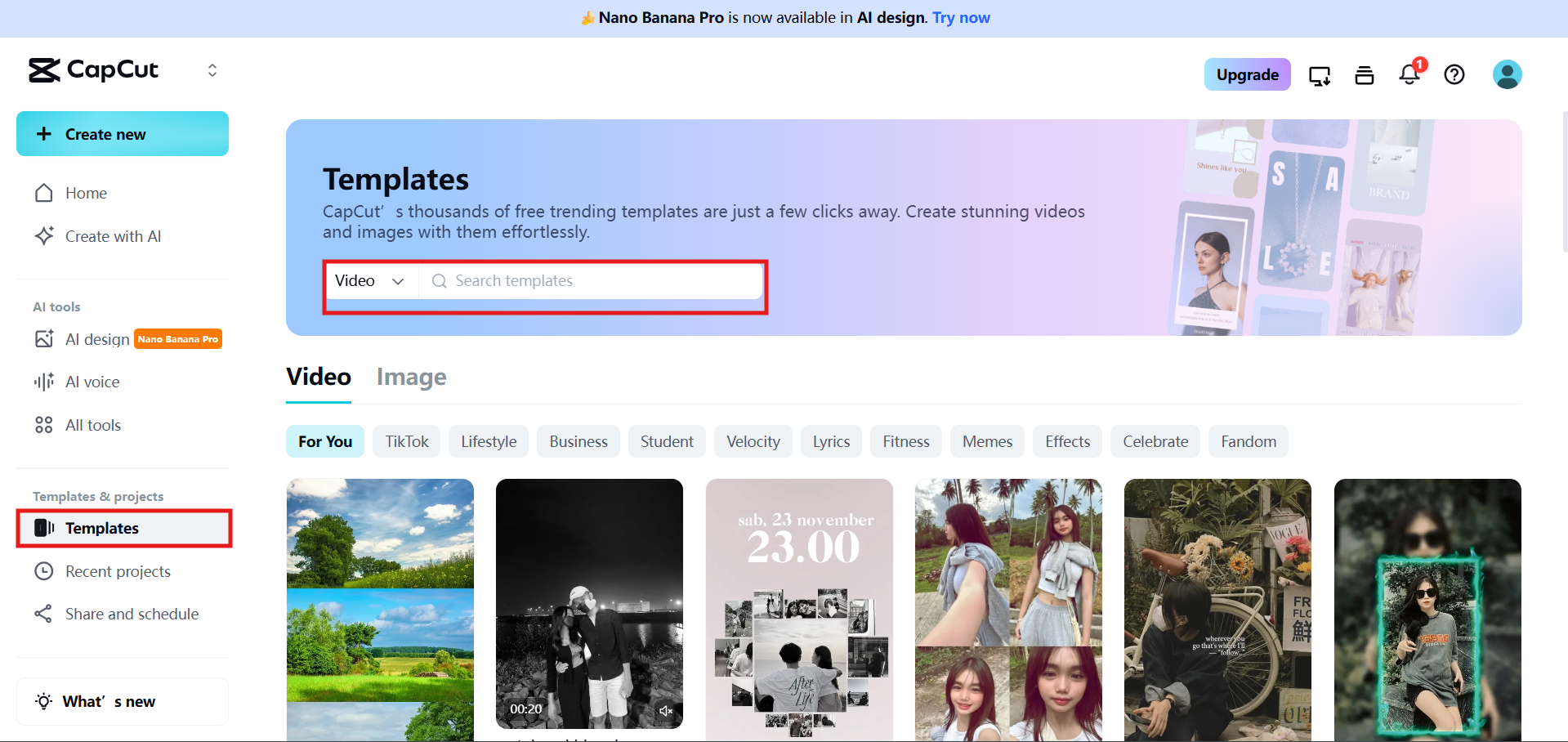Open the account menu via the avatar
The height and width of the screenshot is (742, 1568).
1507,74
